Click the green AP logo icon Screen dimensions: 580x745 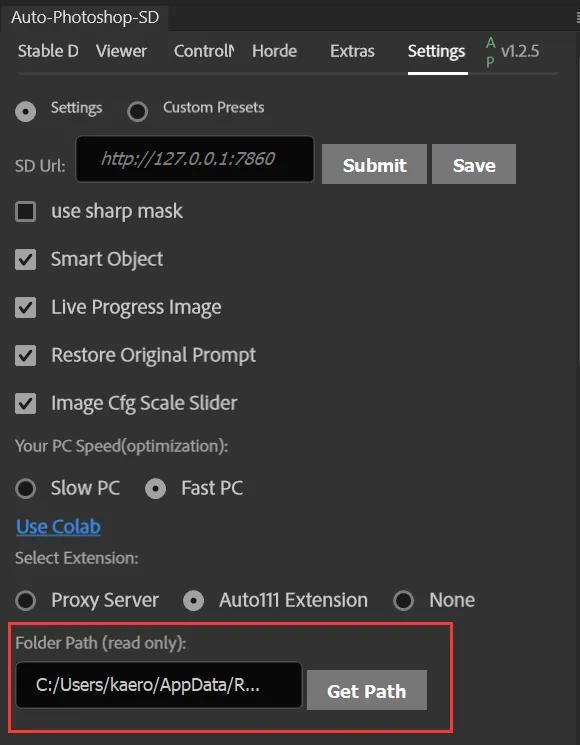[491, 52]
